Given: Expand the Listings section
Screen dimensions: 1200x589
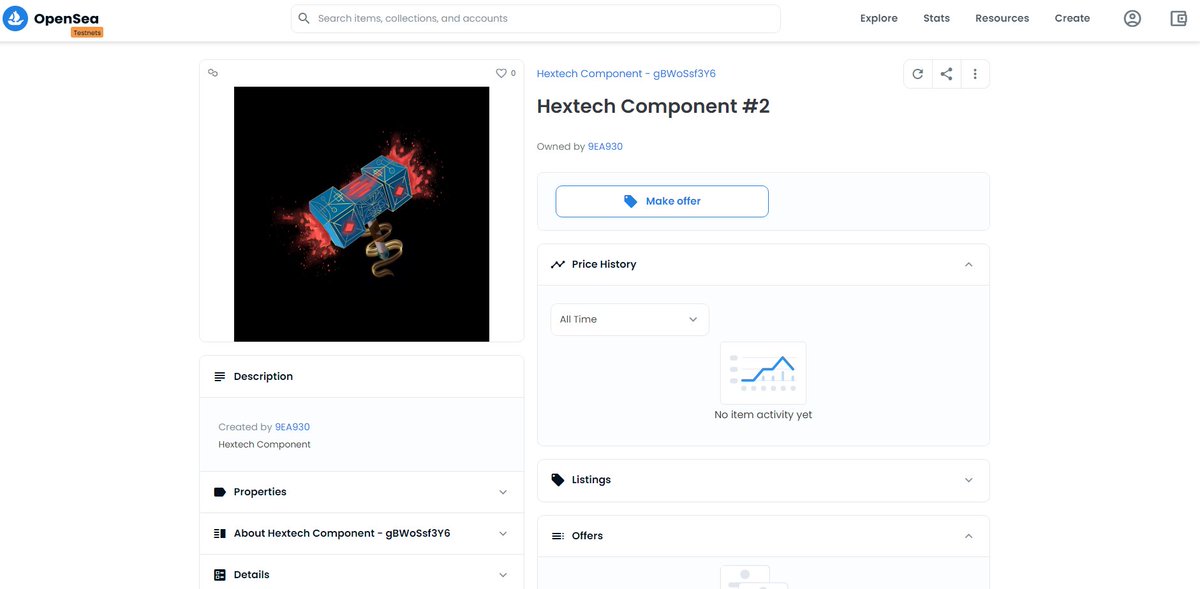Looking at the screenshot, I should coord(968,479).
